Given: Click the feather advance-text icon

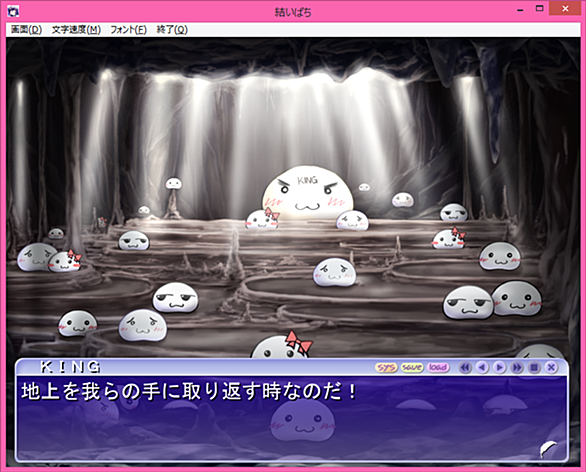Looking at the screenshot, I should click(548, 449).
